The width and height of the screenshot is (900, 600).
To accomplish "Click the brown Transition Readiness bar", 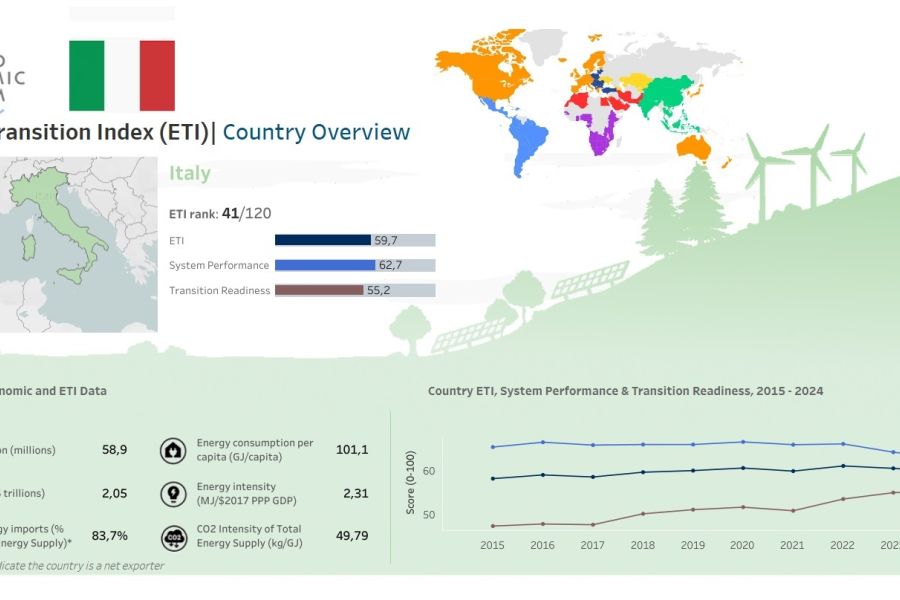I will click(319, 290).
